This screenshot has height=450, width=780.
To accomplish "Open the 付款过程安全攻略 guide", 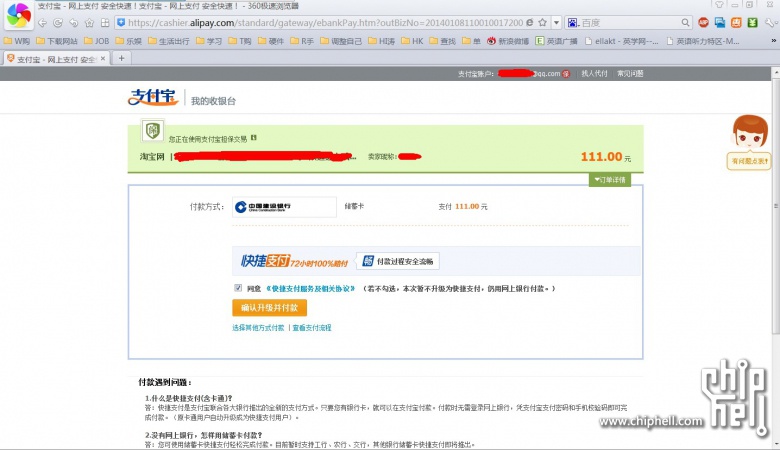I will click(x=398, y=261).
